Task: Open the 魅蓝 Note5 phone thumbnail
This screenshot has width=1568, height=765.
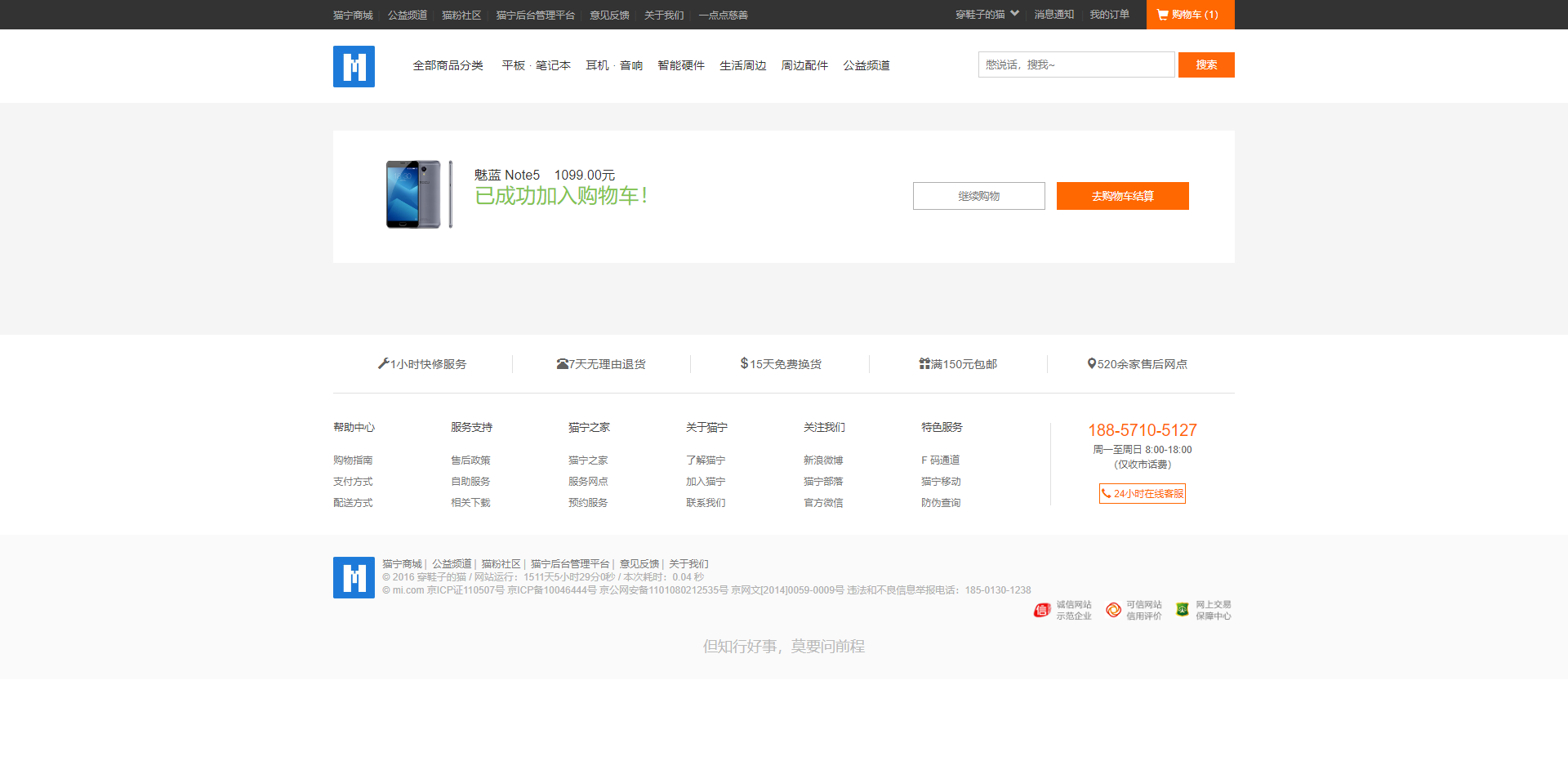Action: point(419,194)
